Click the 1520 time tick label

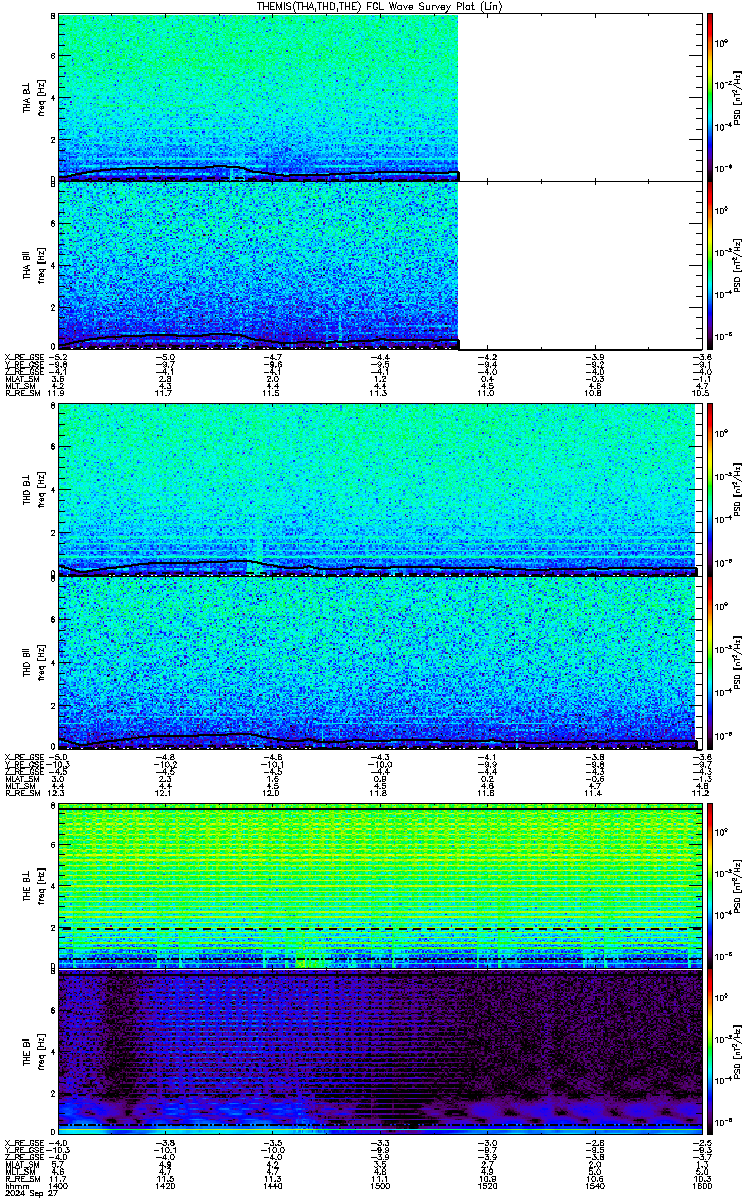coord(487,1185)
